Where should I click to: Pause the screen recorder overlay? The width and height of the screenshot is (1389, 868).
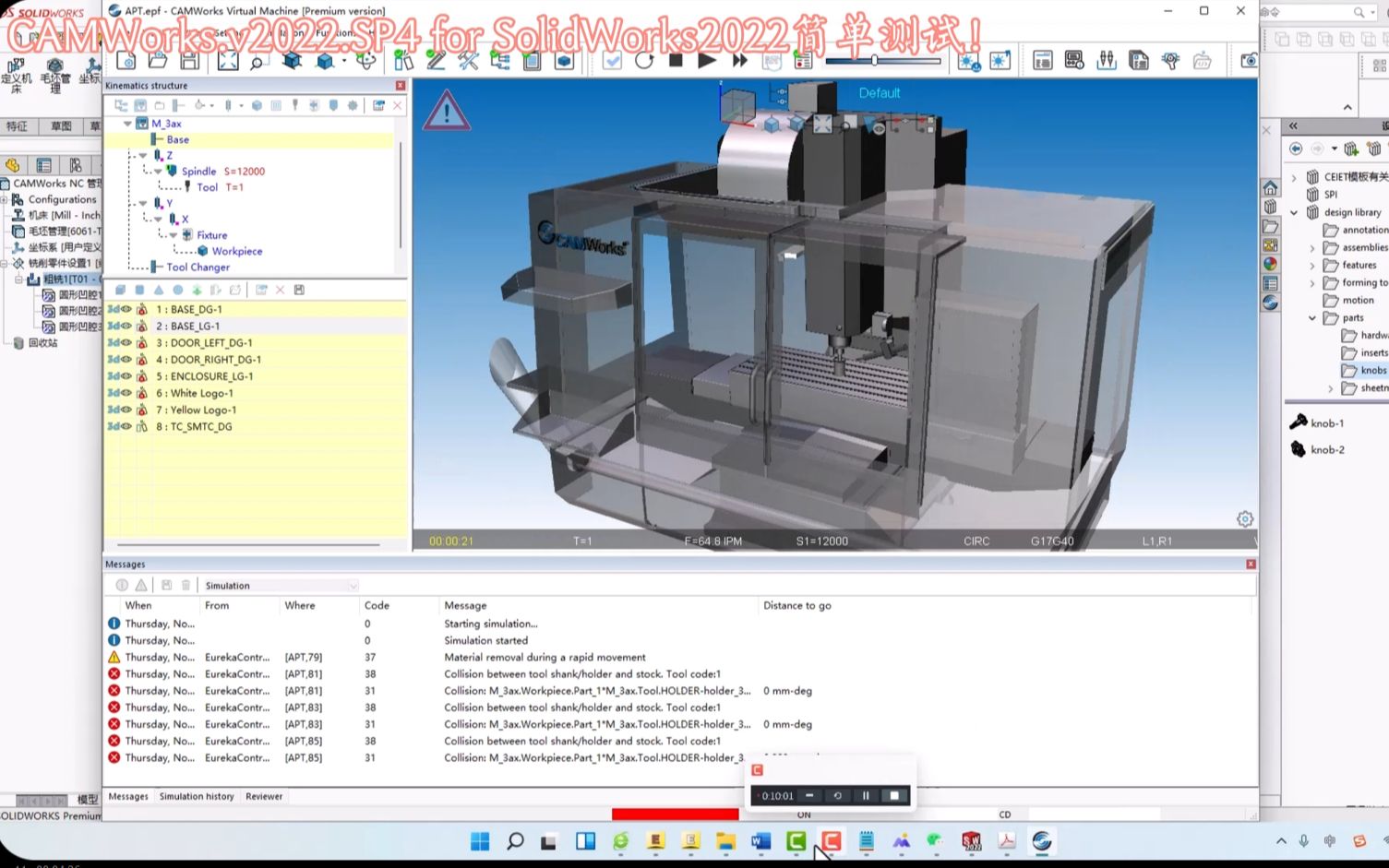tap(866, 796)
